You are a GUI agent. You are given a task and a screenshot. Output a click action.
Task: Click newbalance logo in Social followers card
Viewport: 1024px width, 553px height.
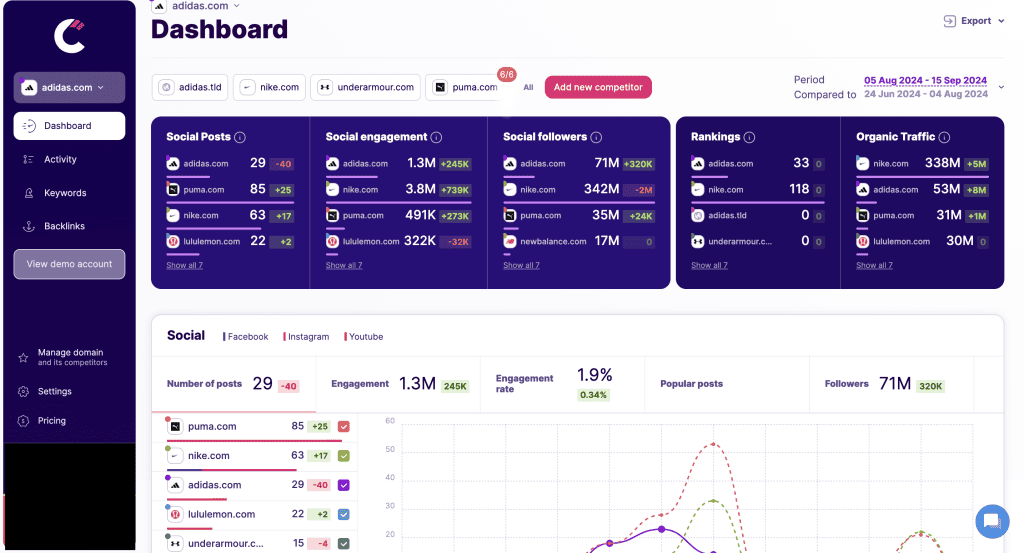point(510,242)
